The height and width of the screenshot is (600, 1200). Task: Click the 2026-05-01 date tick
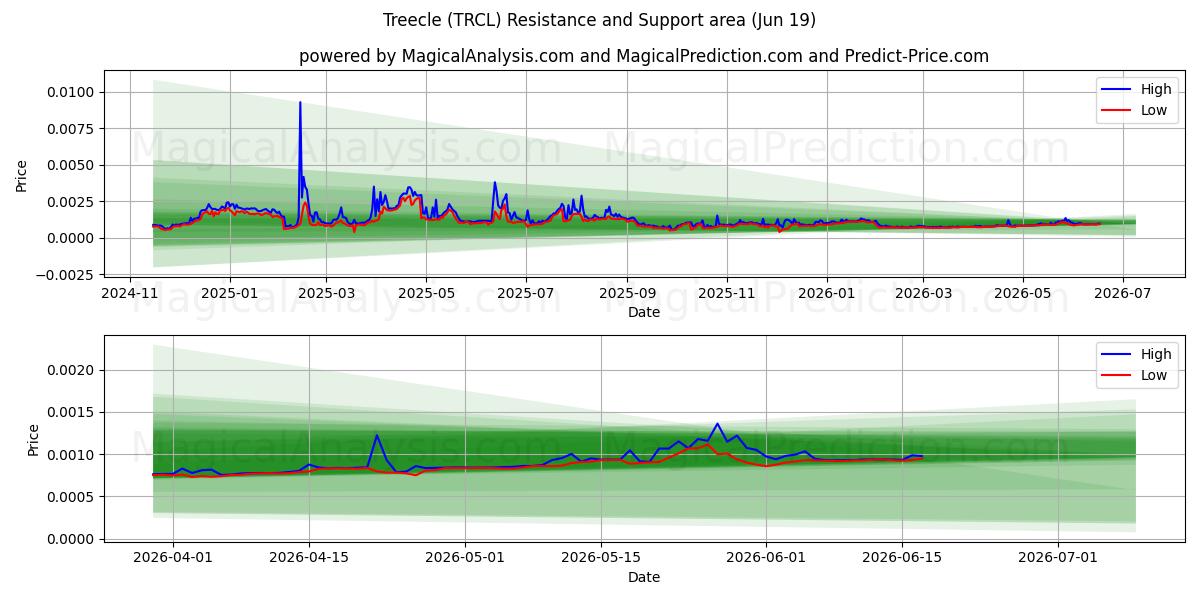point(465,559)
